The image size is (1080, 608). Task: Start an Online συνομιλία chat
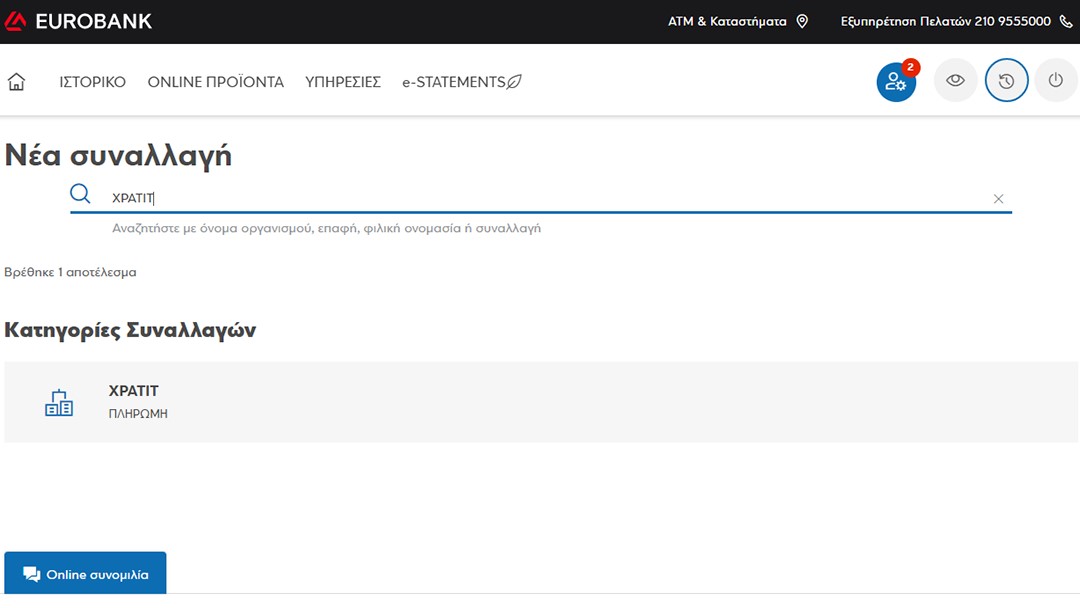click(x=85, y=575)
